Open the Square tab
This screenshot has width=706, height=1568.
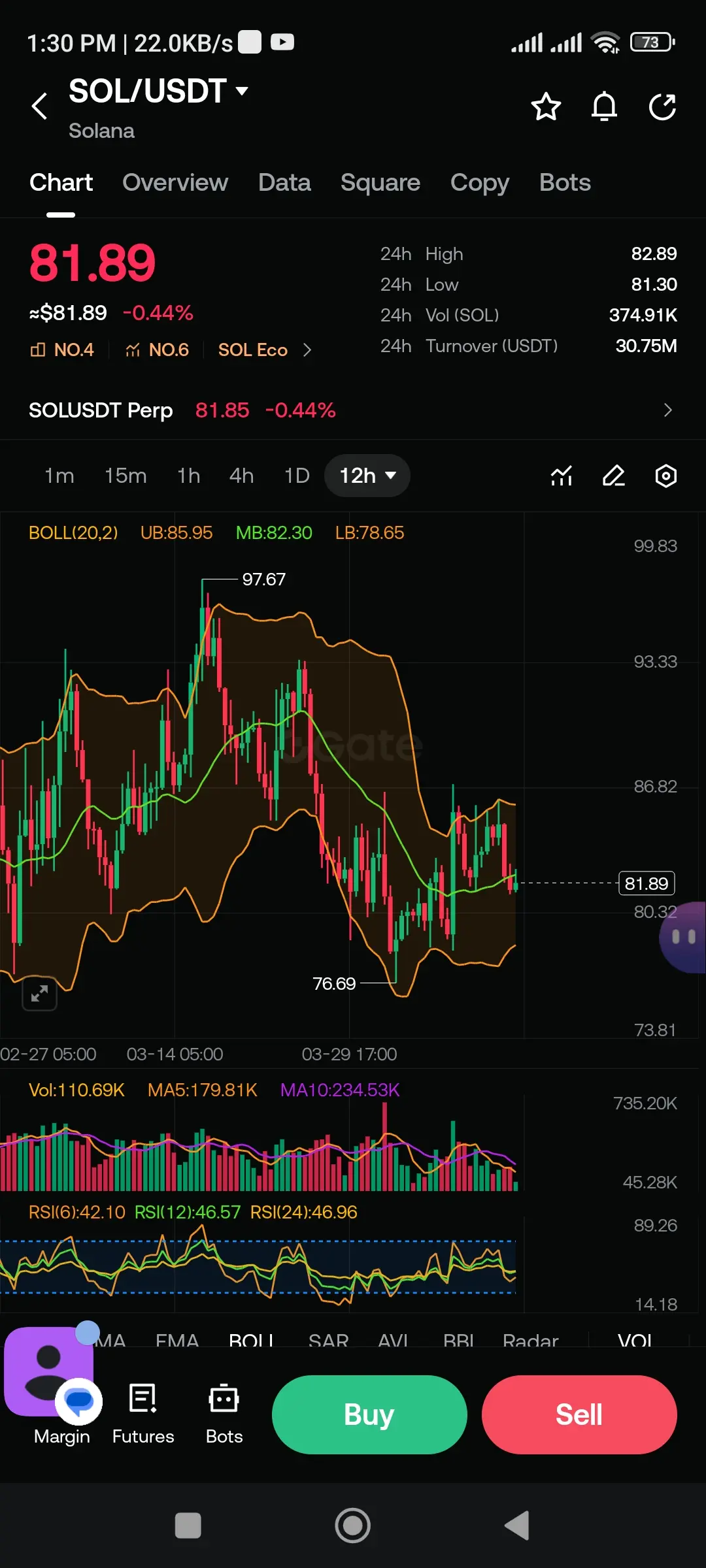pos(380,183)
